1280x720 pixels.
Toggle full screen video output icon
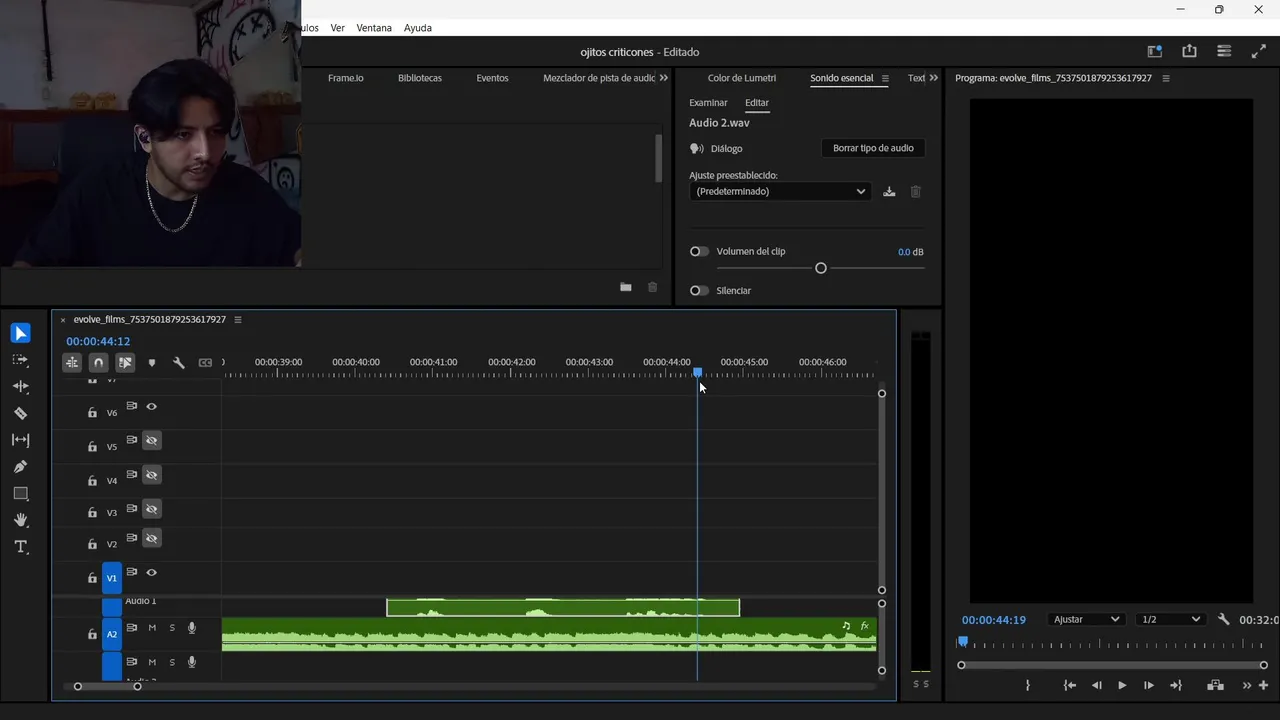pos(1258,52)
